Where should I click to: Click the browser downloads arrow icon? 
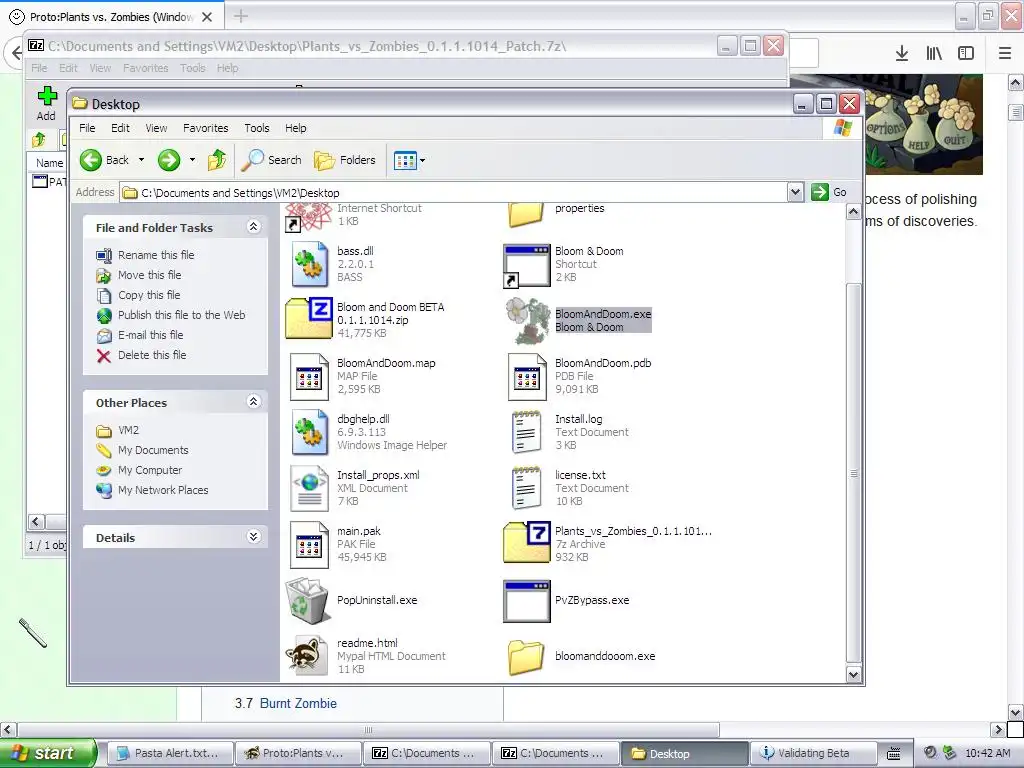[902, 54]
